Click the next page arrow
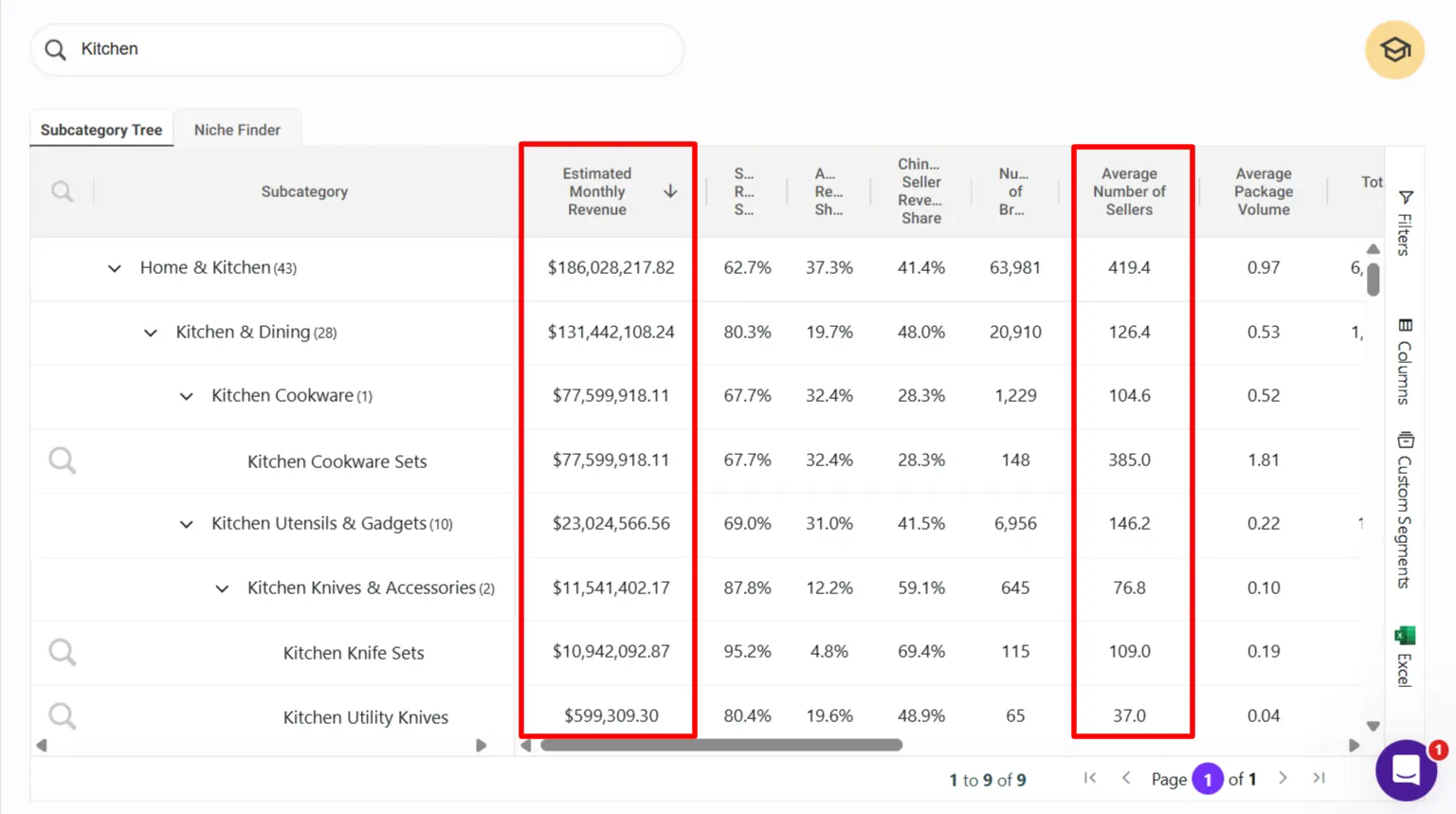Image resolution: width=1456 pixels, height=814 pixels. point(1283,777)
